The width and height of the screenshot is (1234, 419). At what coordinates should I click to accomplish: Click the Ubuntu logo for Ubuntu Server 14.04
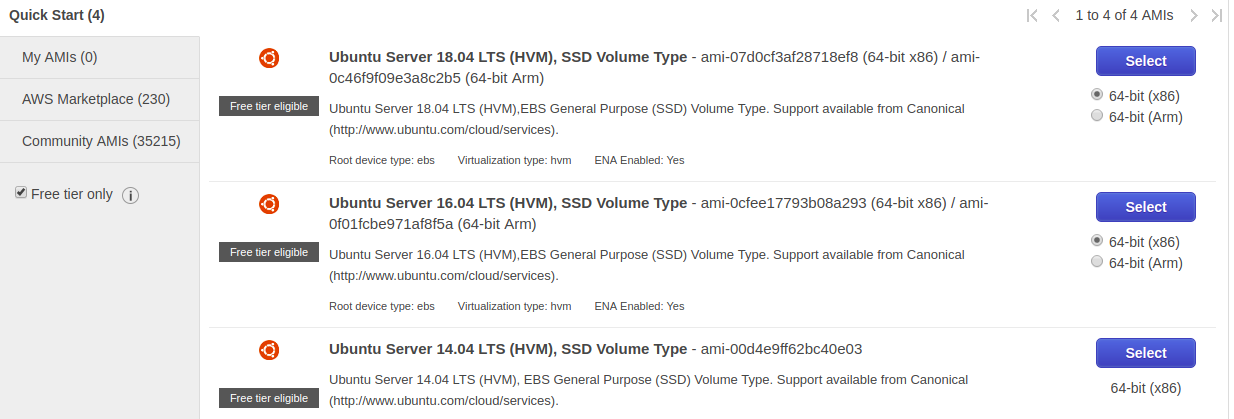pyautogui.click(x=269, y=350)
